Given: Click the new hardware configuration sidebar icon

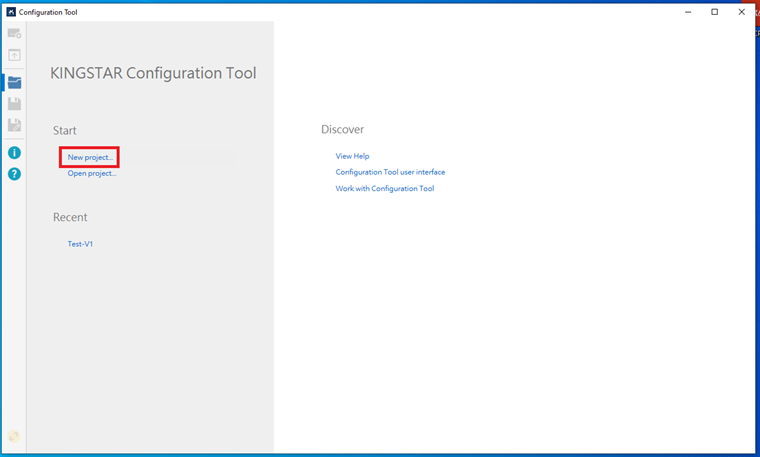Looking at the screenshot, I should coord(14,34).
